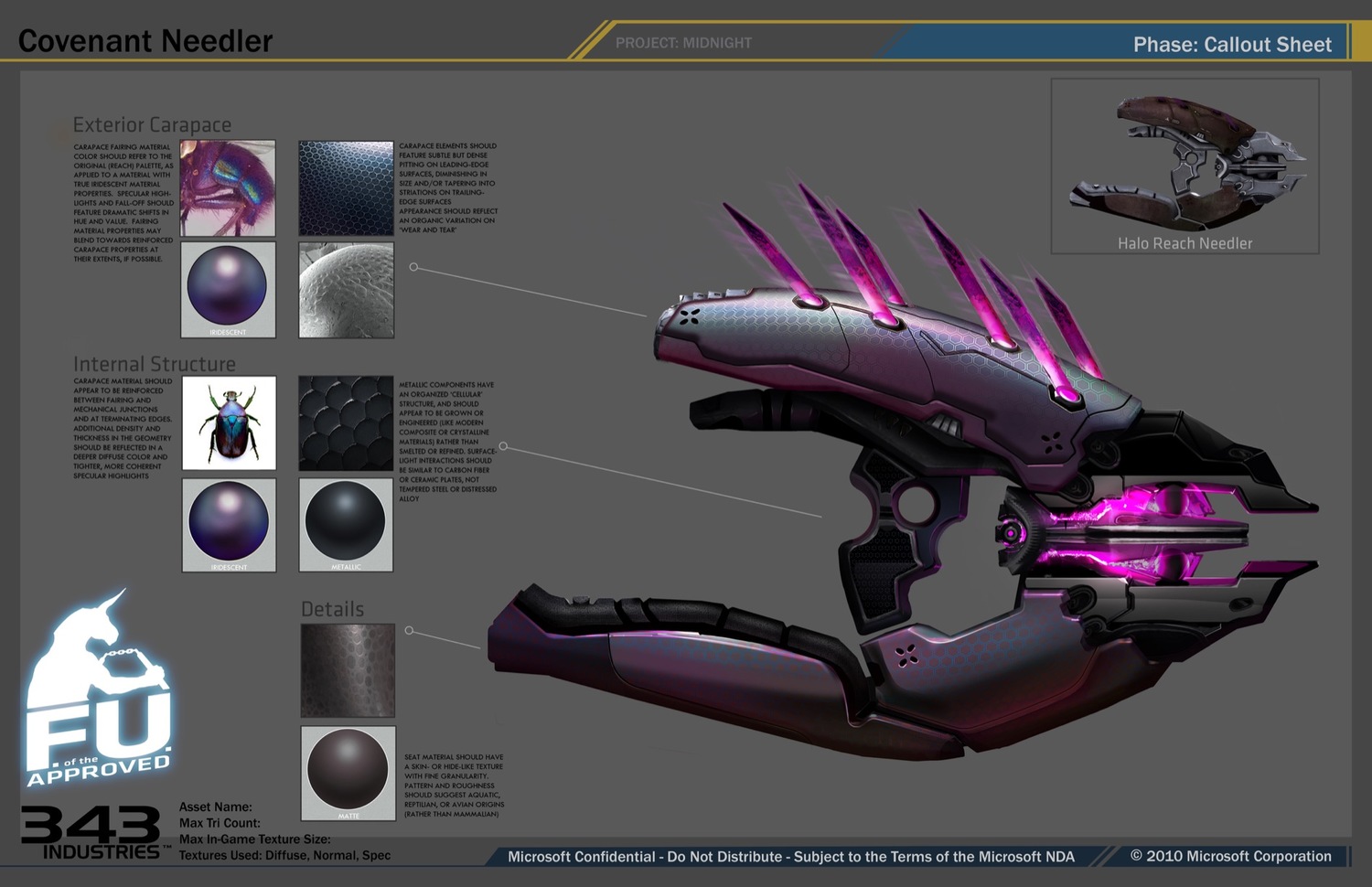Click the Phase: Callout Sheet header tab
1372x887 pixels.
pos(1231,45)
